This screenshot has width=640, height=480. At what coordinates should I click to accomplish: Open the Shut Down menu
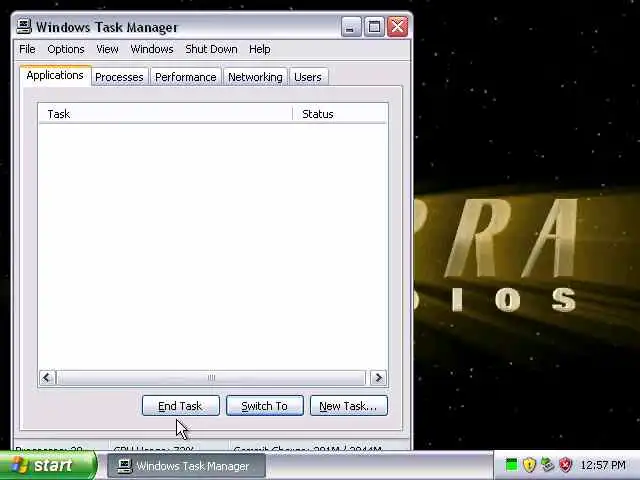(x=211, y=49)
